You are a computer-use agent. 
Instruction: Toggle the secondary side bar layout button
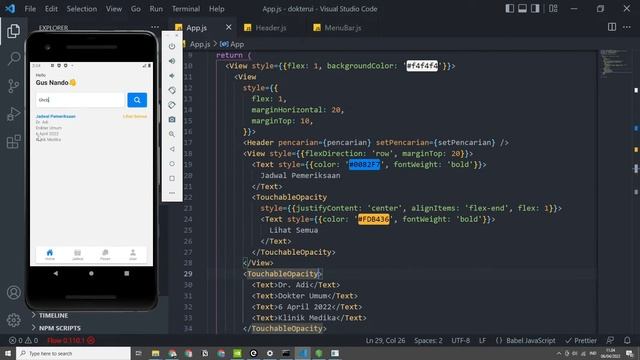(x=535, y=9)
